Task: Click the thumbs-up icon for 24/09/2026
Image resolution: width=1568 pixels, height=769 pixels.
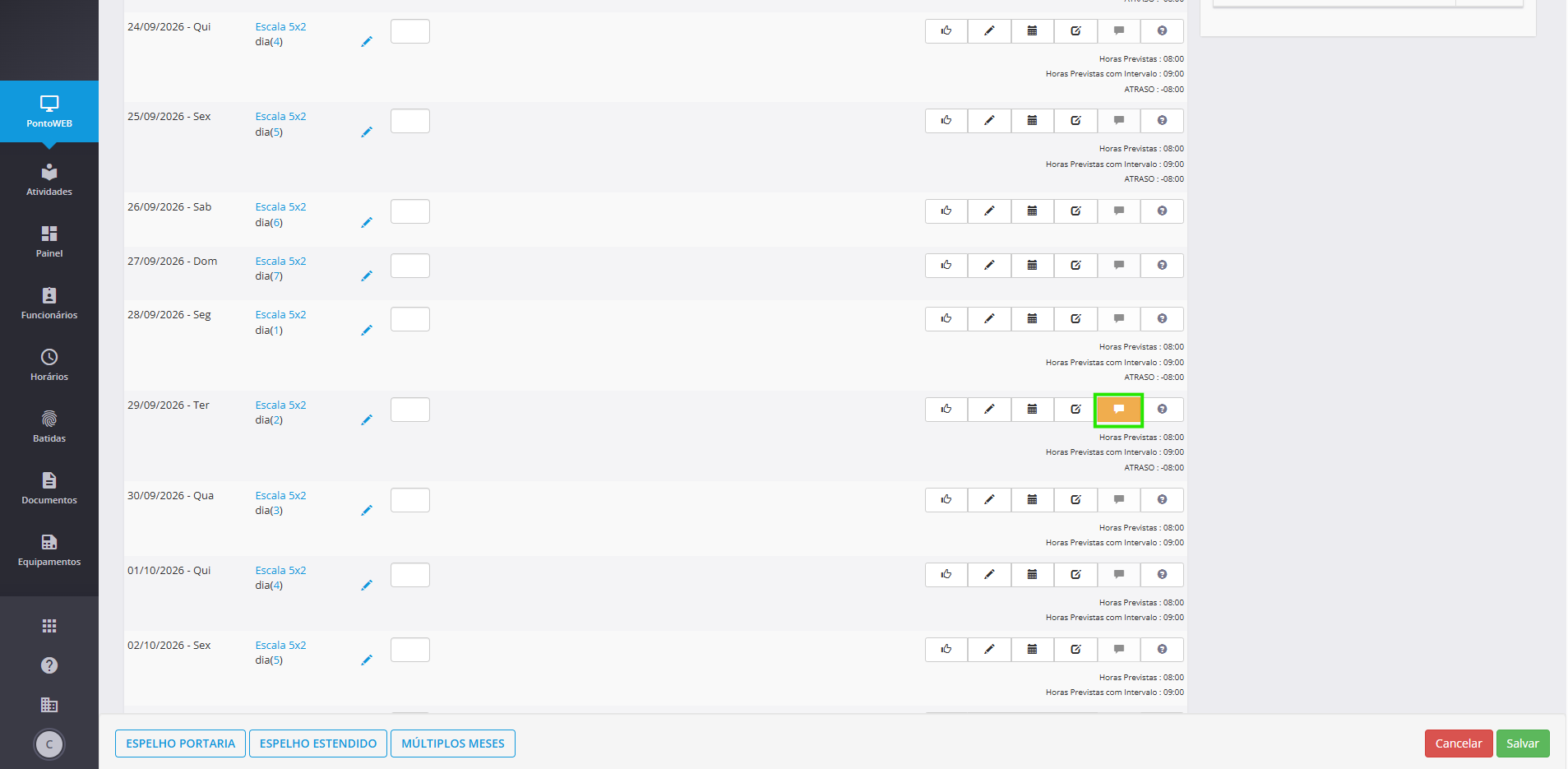Action: [946, 31]
